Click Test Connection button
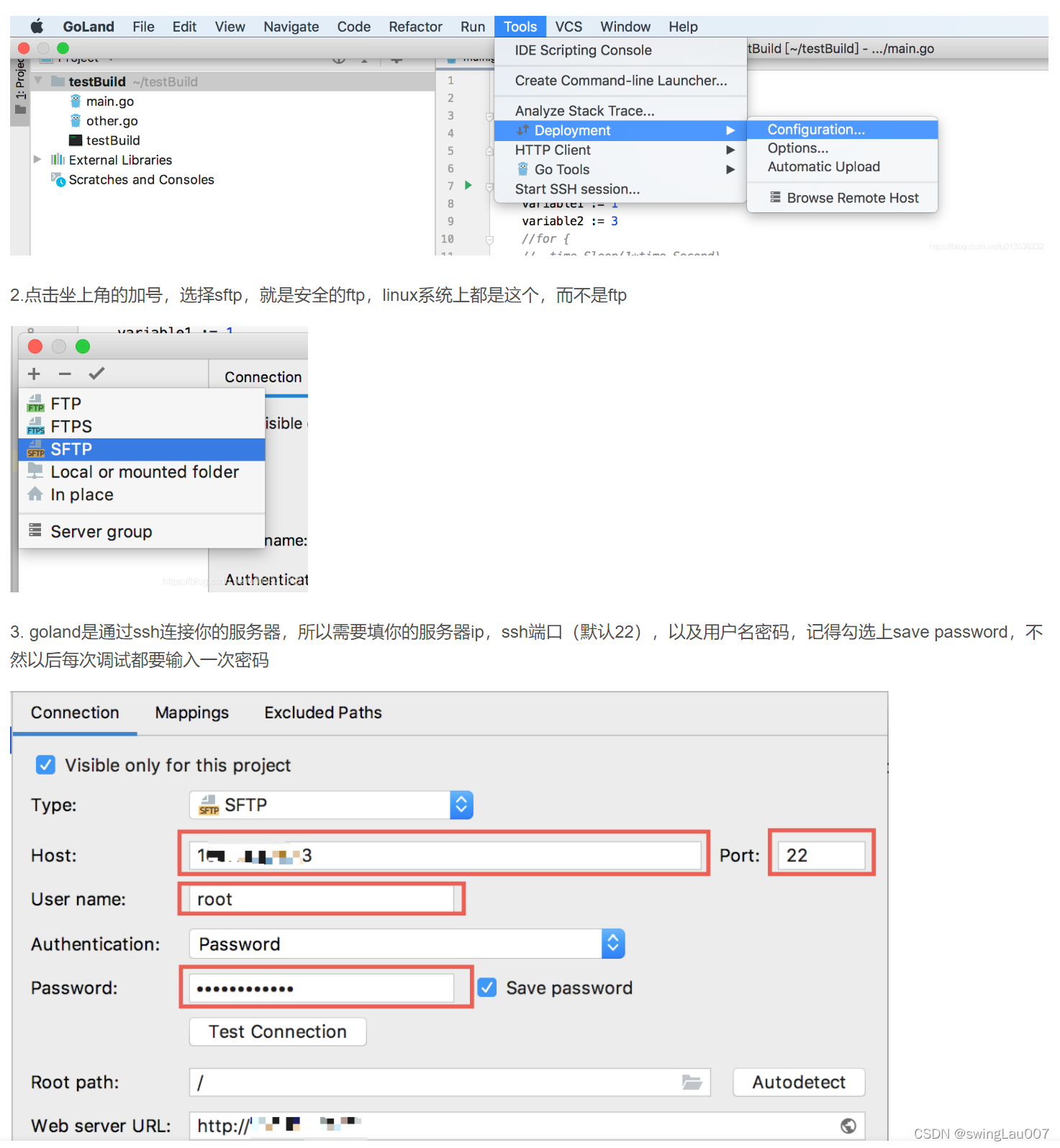This screenshot has width=1060, height=1148. coord(278,1031)
